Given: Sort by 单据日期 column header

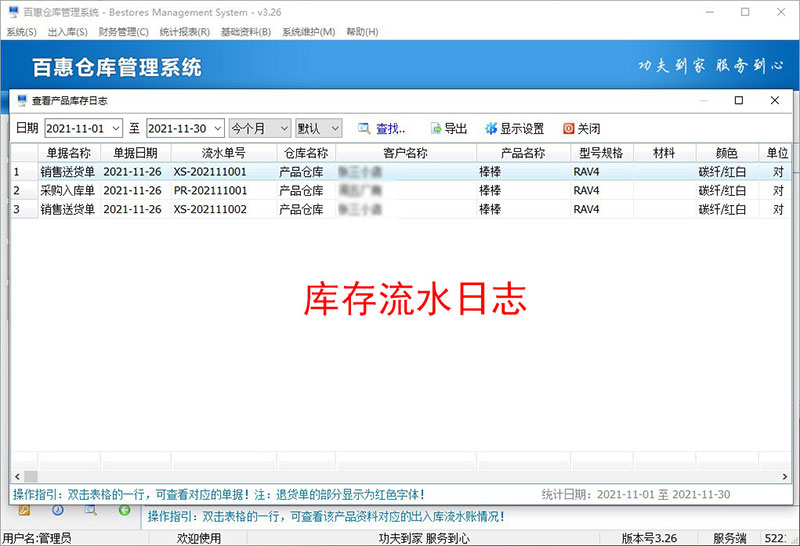Looking at the screenshot, I should 136,153.
